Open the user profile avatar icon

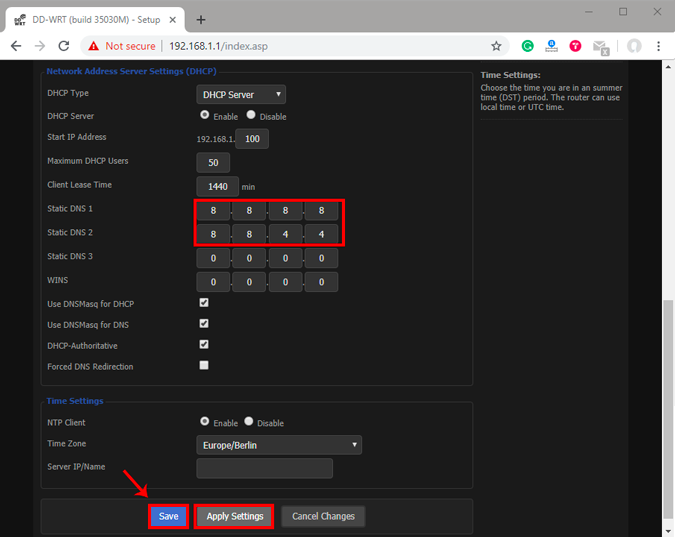tap(633, 46)
